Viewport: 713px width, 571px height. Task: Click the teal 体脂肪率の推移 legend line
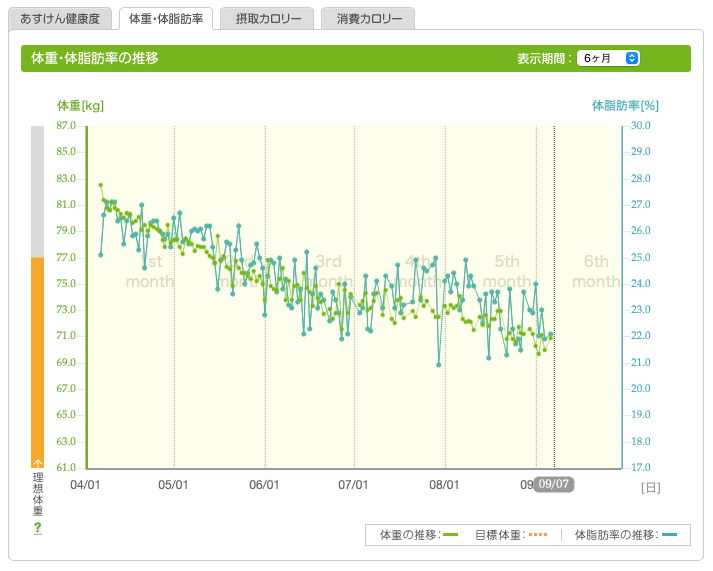pyautogui.click(x=669, y=536)
